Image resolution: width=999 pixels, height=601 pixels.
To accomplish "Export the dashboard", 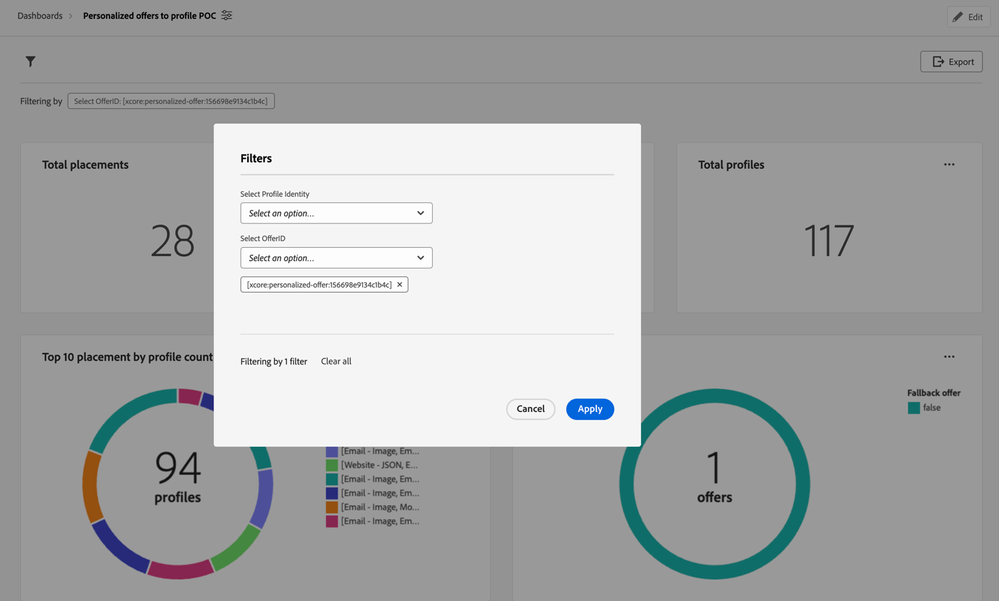I will click(x=951, y=62).
